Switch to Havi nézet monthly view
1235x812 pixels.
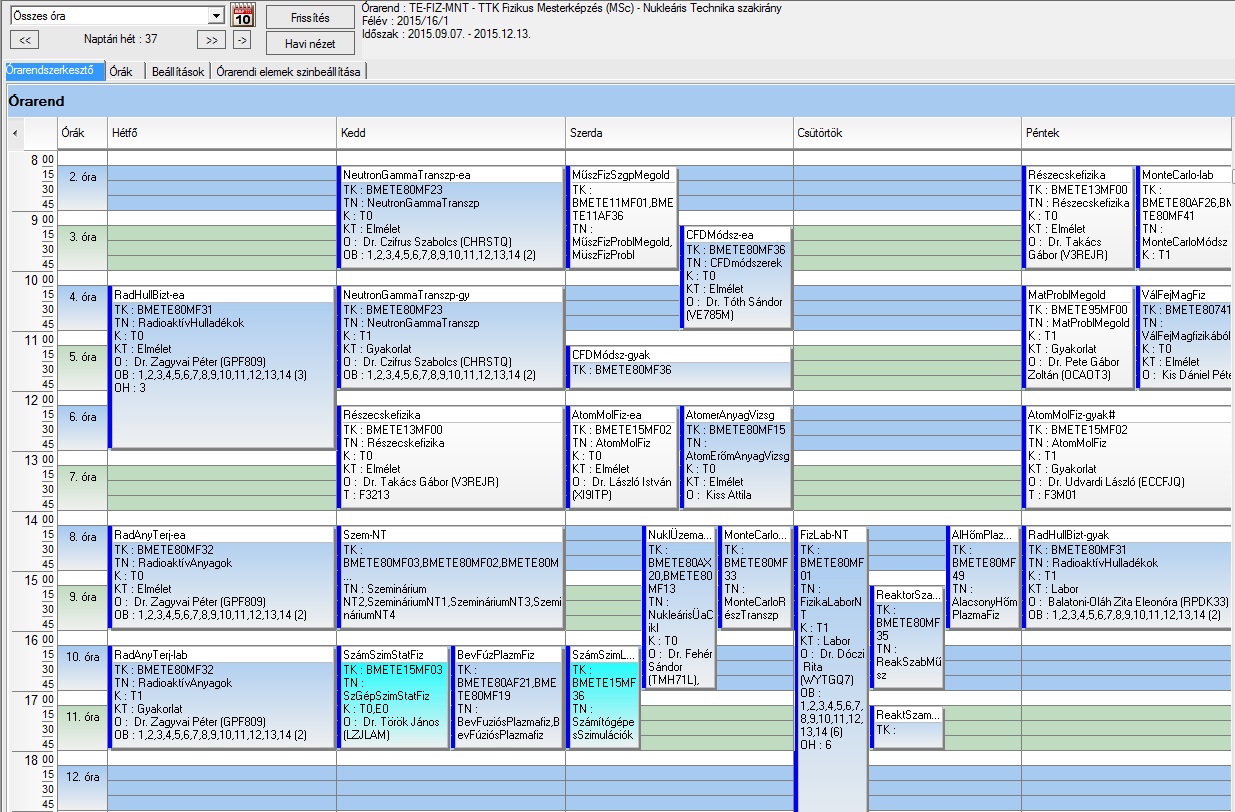pos(310,43)
